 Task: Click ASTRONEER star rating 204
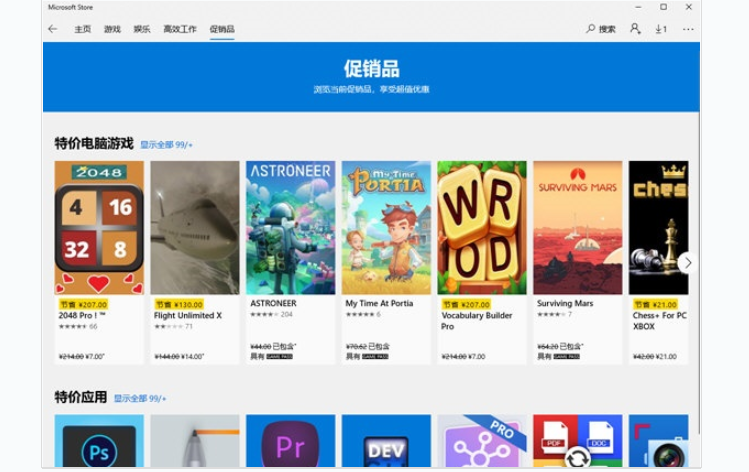pyautogui.click(x=271, y=314)
